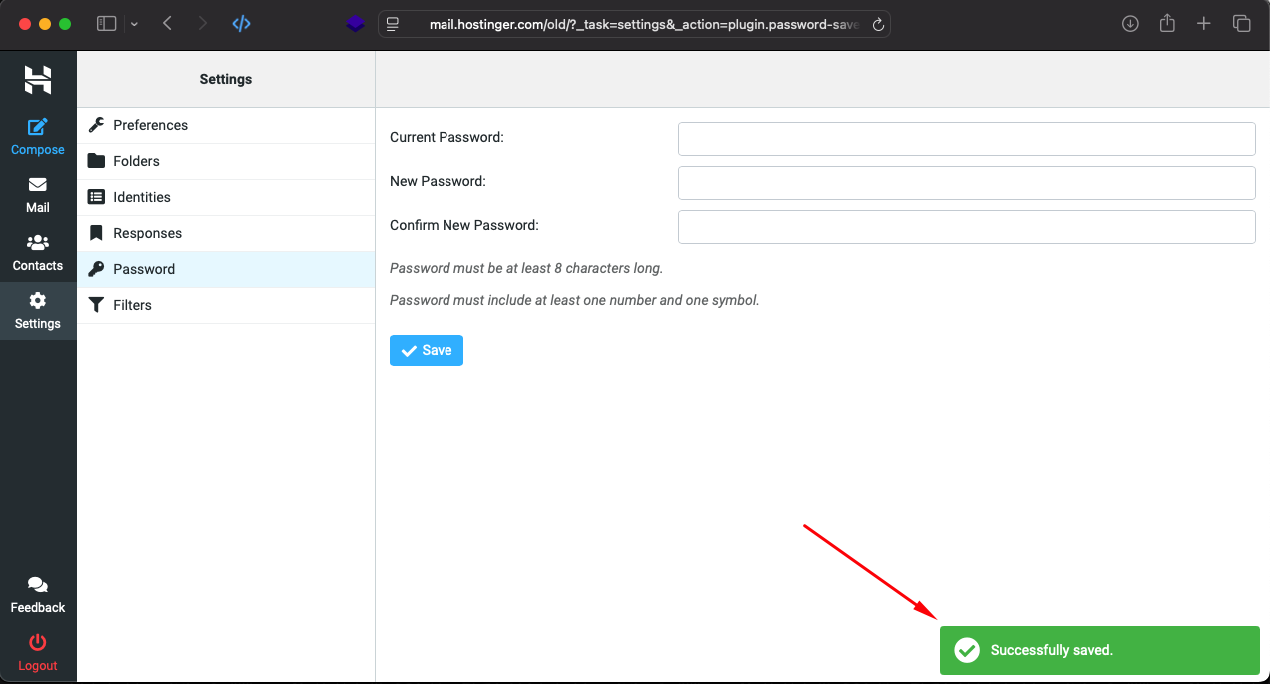This screenshot has width=1270, height=684.
Task: Reload the page with the refresh icon
Action: pos(878,25)
